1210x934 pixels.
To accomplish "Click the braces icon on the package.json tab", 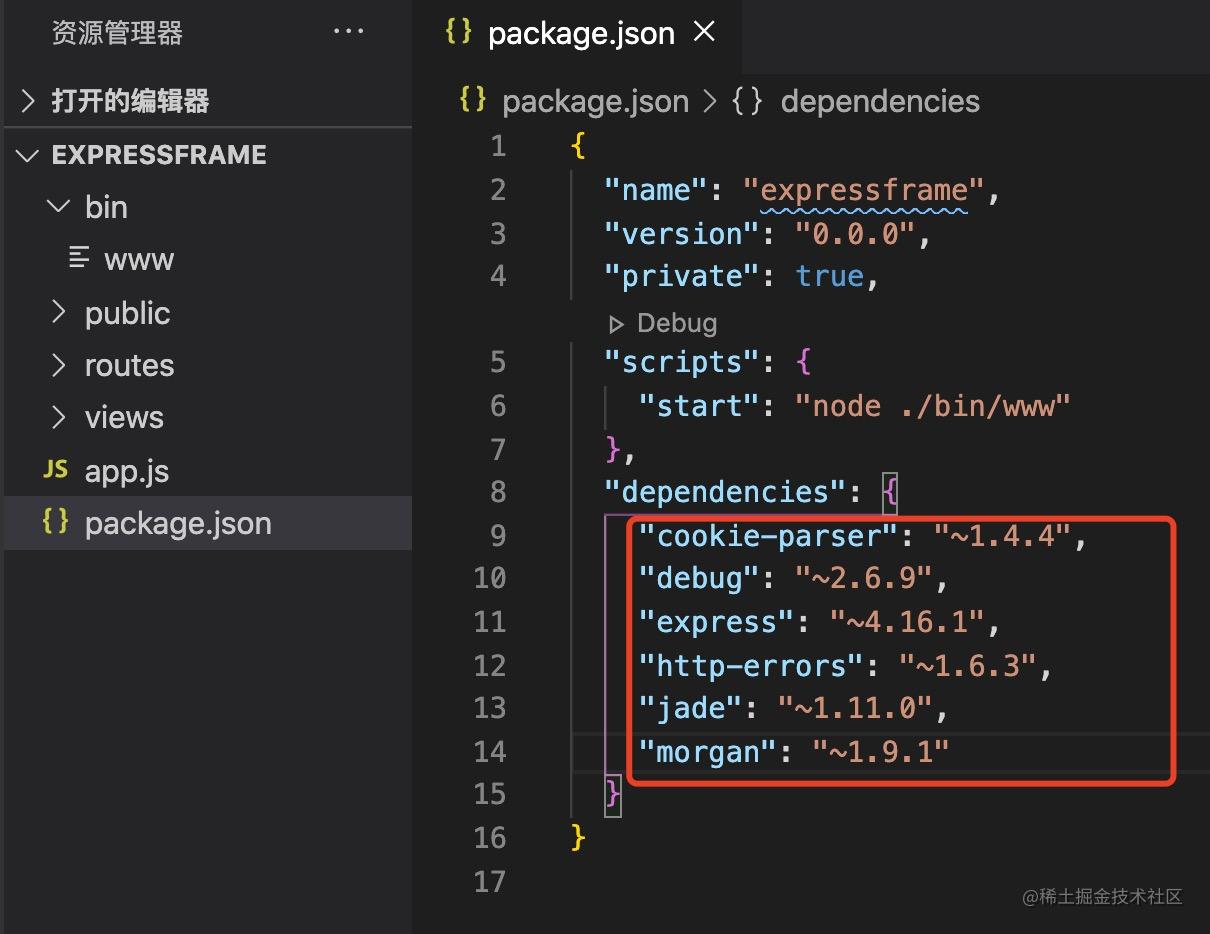I will 457,33.
